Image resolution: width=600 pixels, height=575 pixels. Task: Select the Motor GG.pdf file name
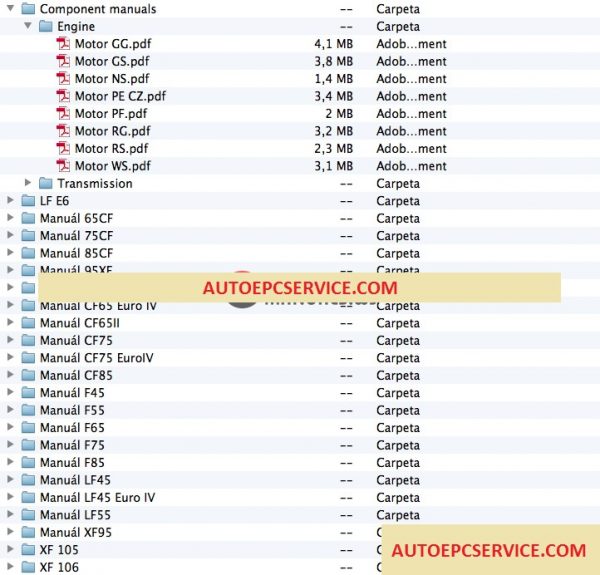[x=113, y=44]
